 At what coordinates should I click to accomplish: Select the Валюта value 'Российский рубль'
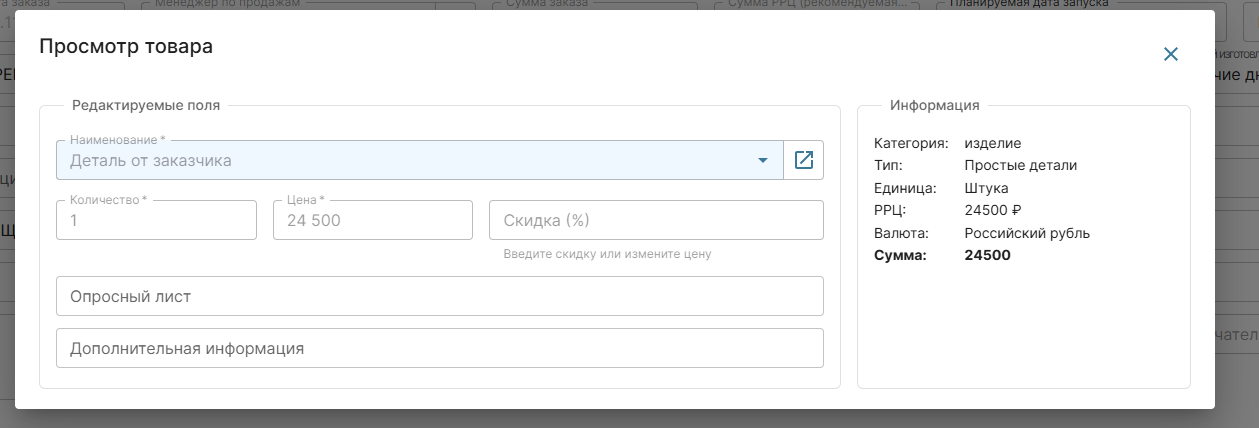pyautogui.click(x=1026, y=233)
